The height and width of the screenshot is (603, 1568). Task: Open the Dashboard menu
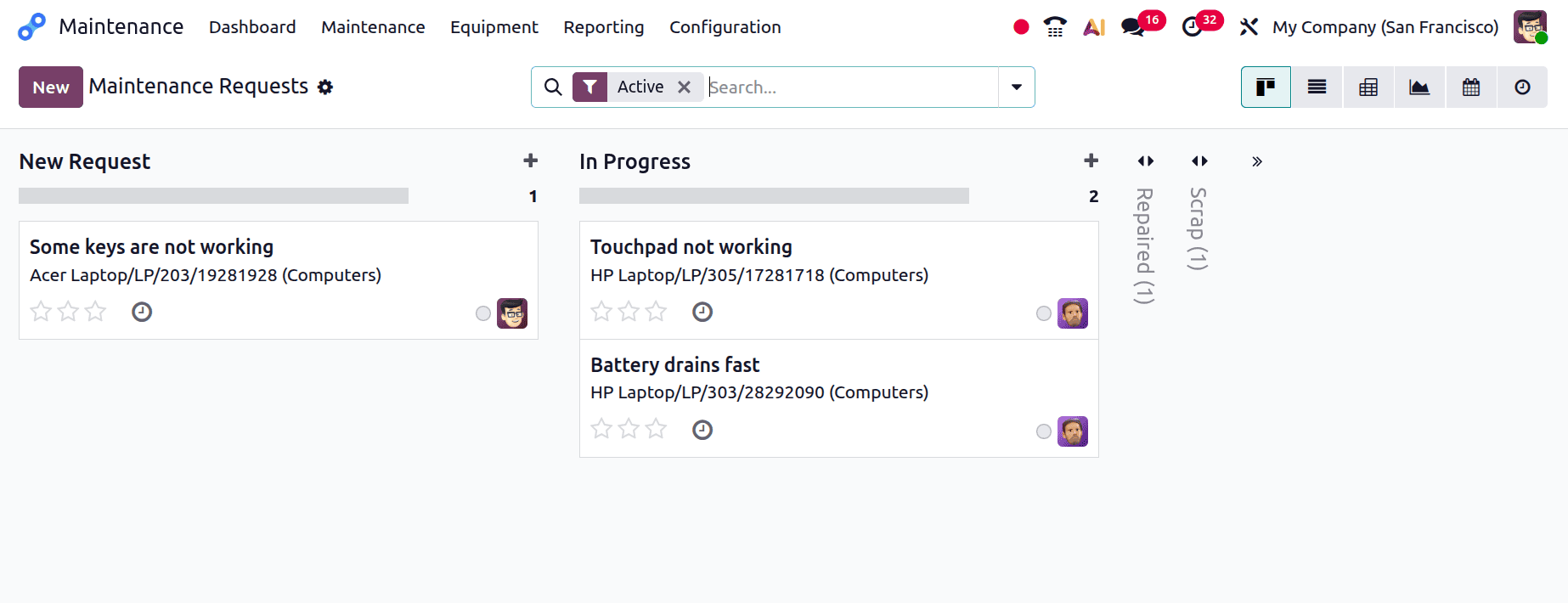point(252,27)
